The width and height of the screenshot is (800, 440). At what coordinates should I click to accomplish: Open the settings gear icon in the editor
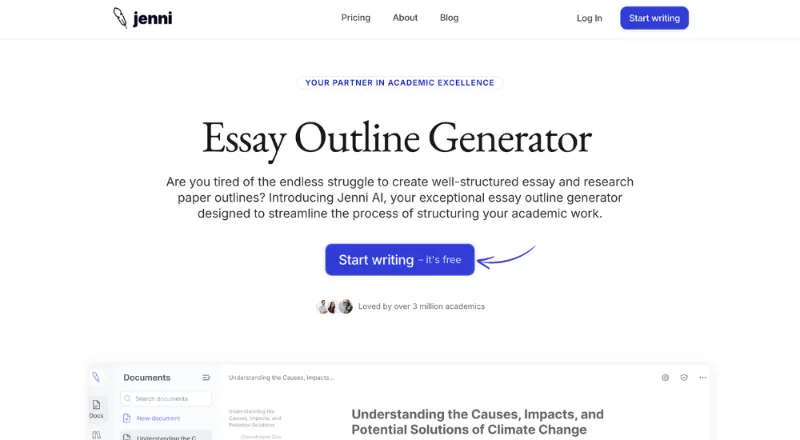tap(666, 378)
